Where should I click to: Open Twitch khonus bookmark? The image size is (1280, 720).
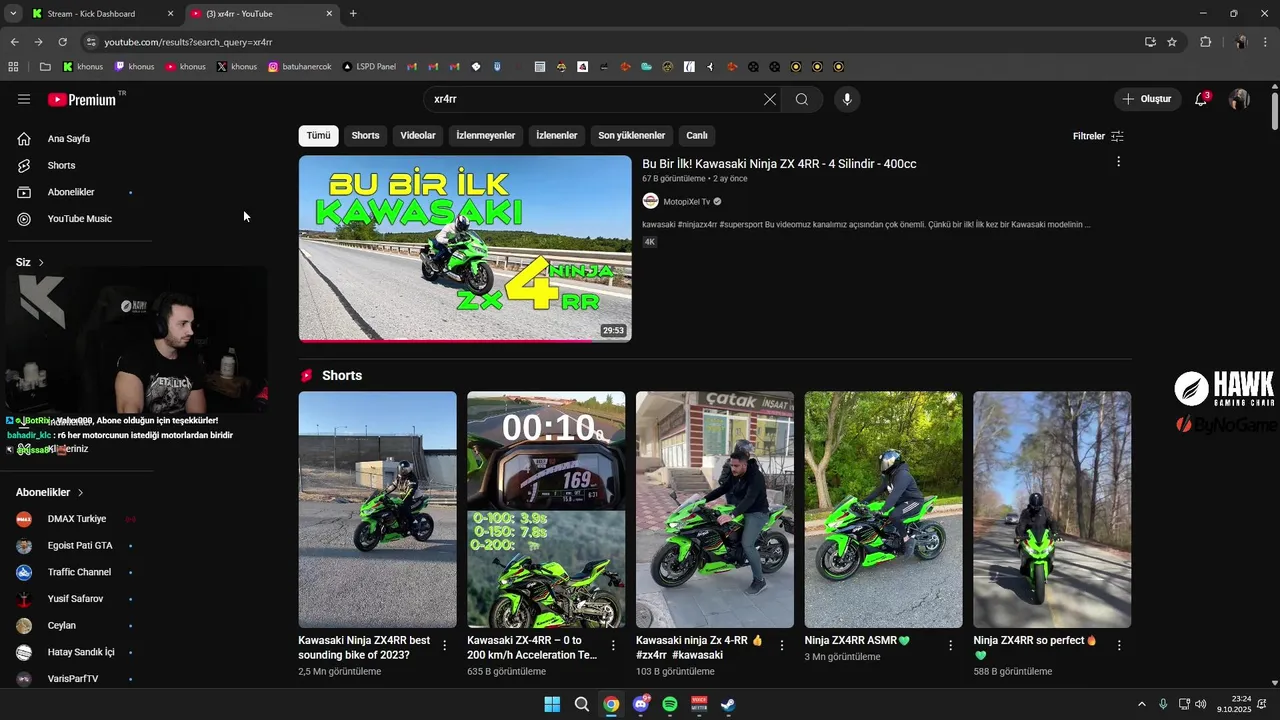134,67
